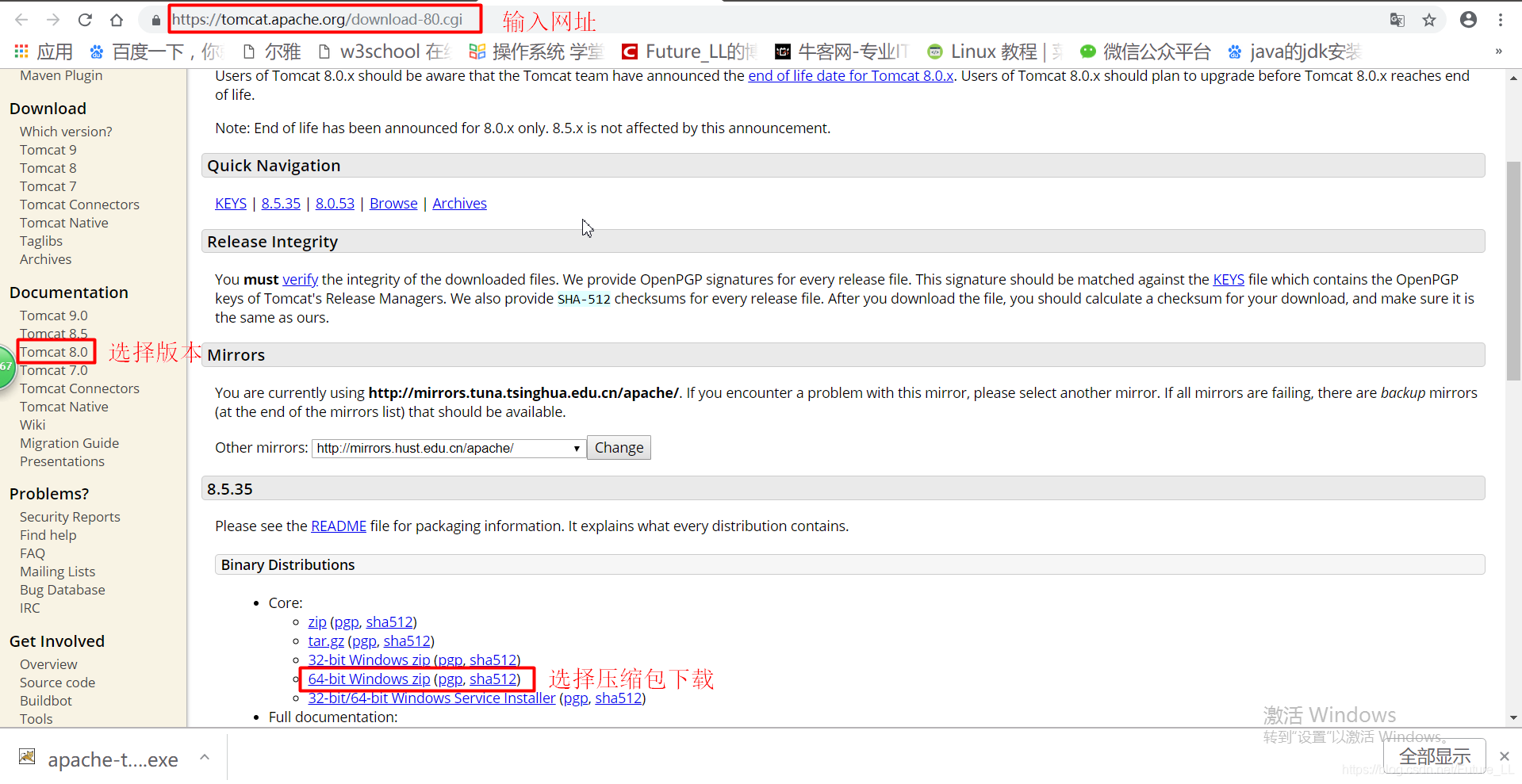
Task: Select Tomcat 9 under Download
Action: [48, 150]
